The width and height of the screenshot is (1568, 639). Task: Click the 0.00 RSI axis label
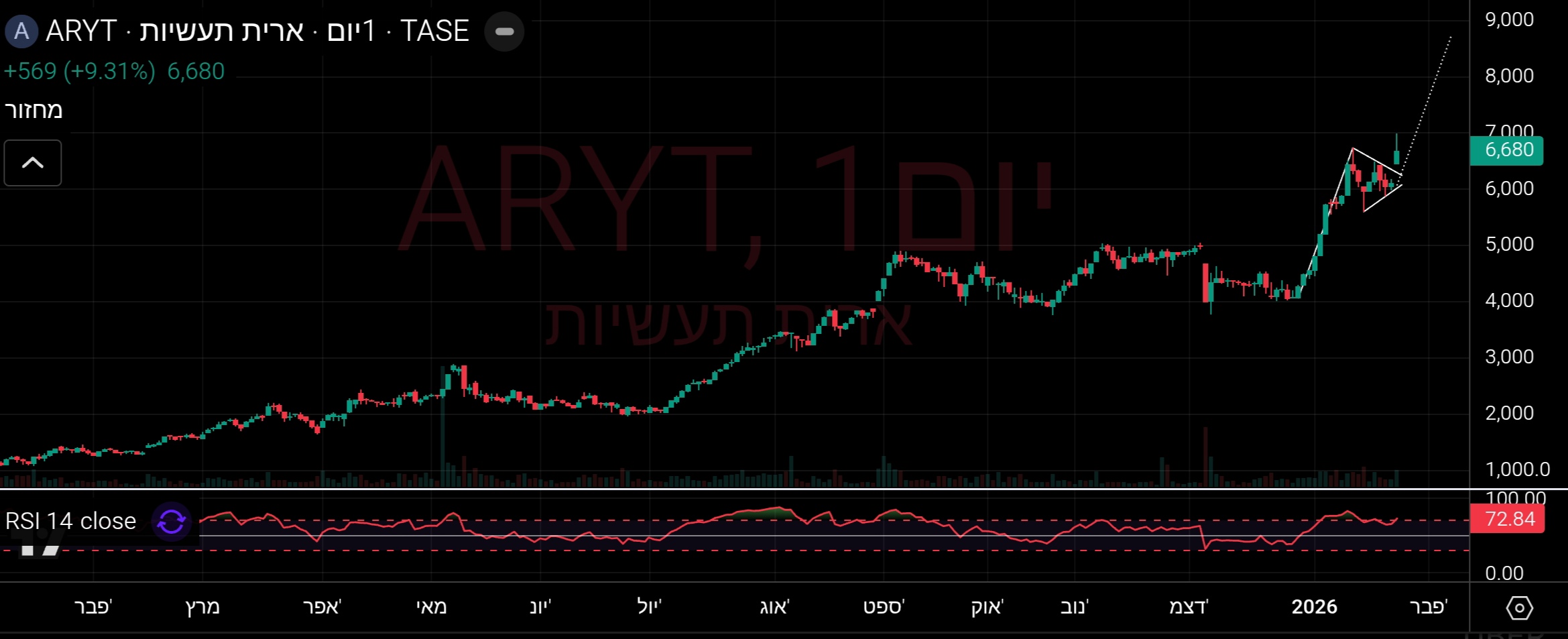tap(1504, 573)
